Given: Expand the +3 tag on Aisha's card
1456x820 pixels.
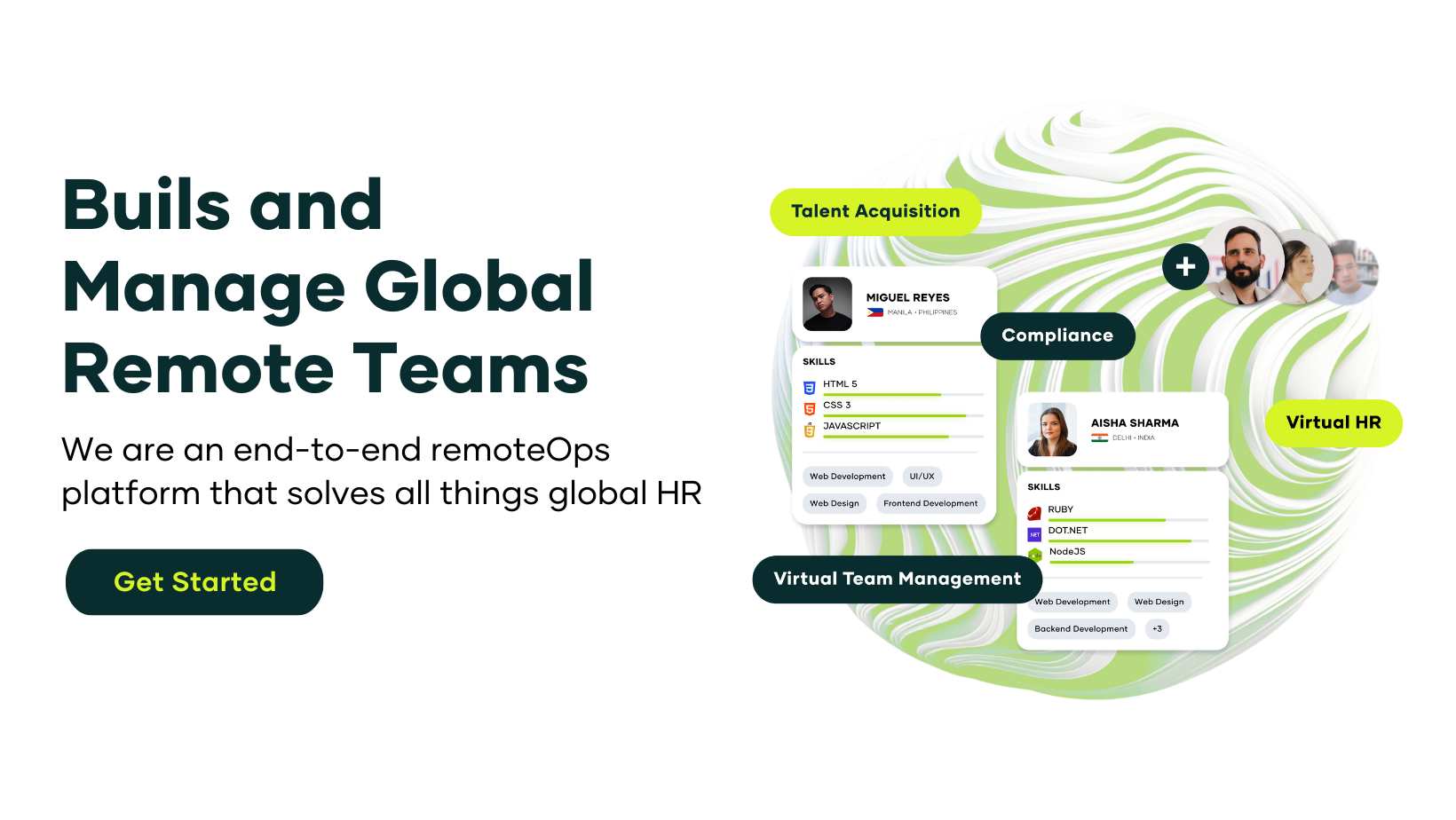Looking at the screenshot, I should coord(1157,629).
